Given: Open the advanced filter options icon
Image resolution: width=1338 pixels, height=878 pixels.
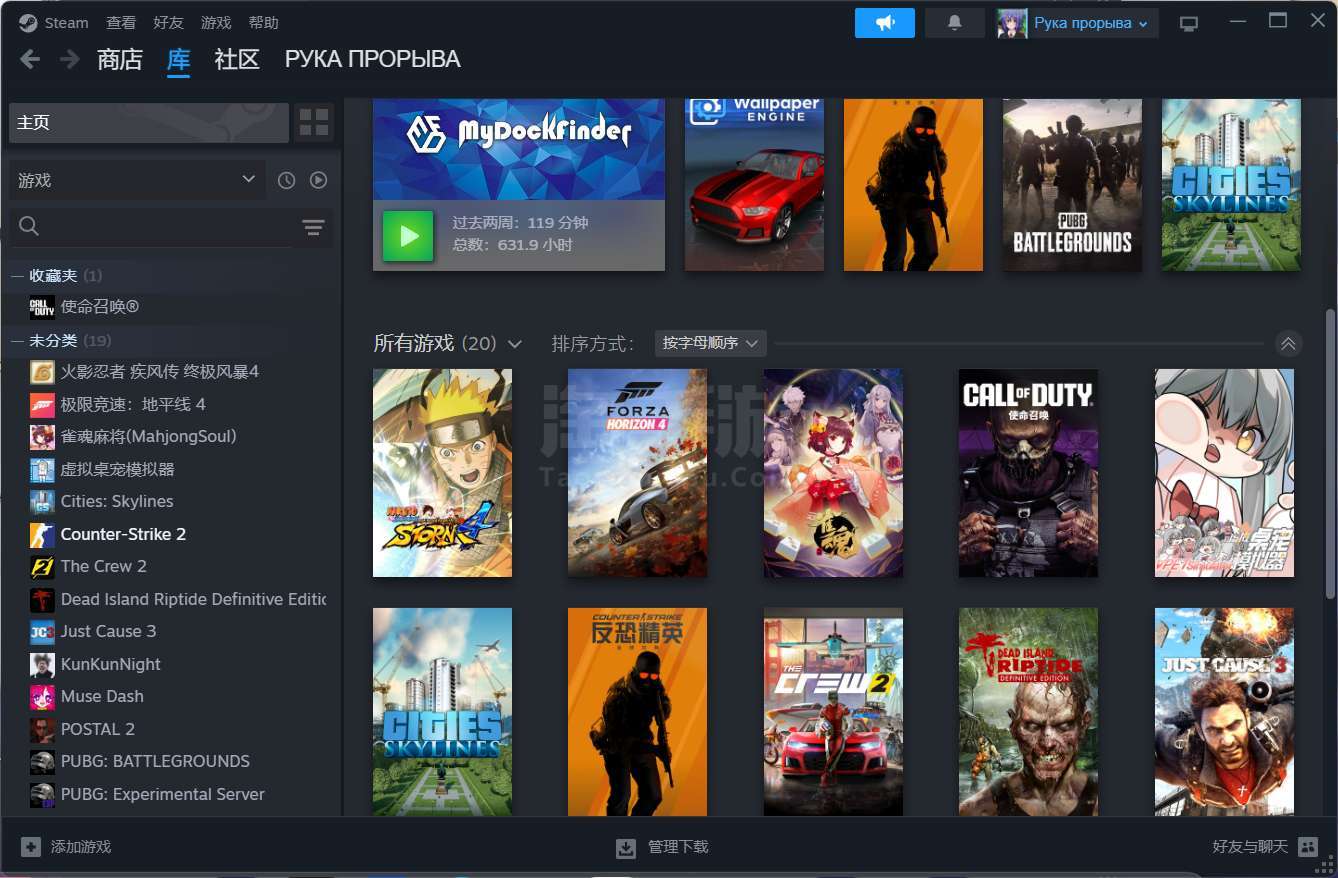Looking at the screenshot, I should (x=313, y=228).
